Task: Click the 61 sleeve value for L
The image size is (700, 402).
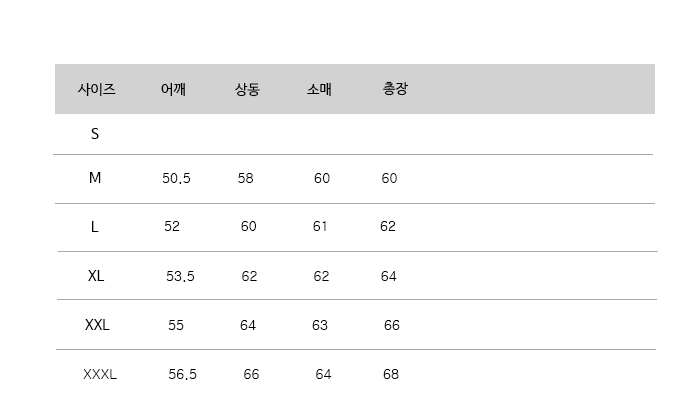Action: (320, 226)
